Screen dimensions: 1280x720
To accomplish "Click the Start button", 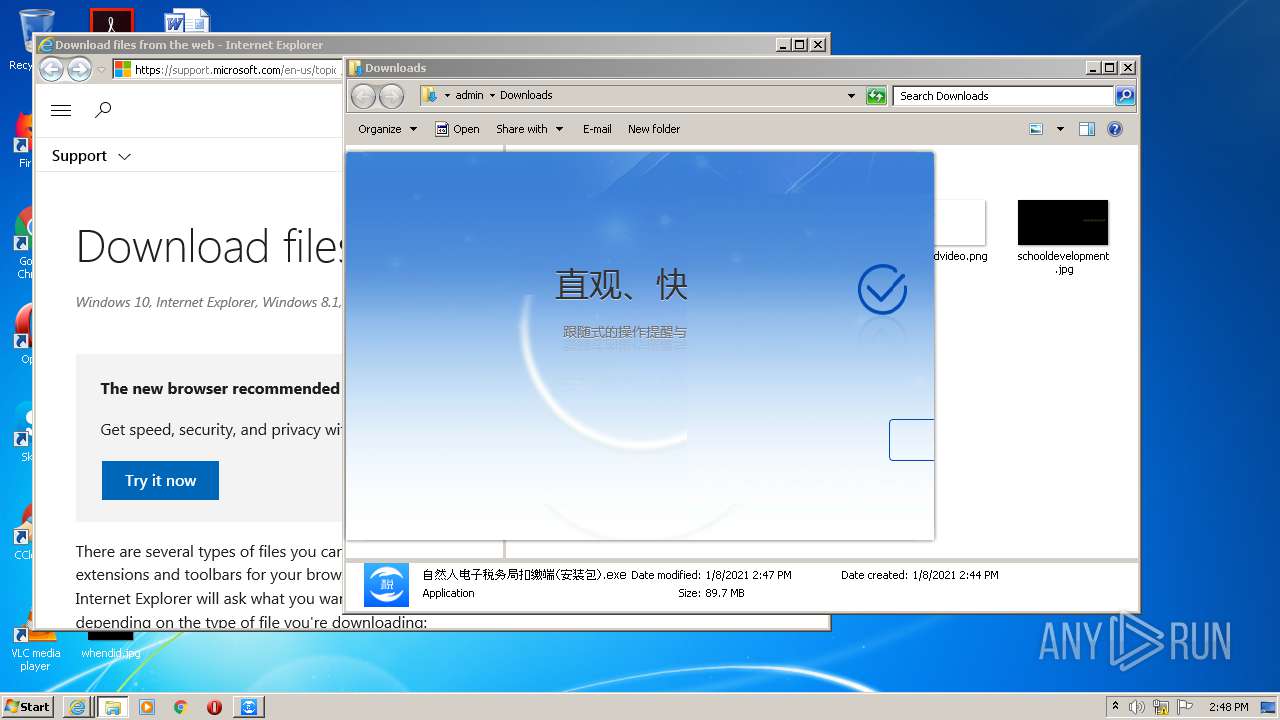I will tap(28, 706).
